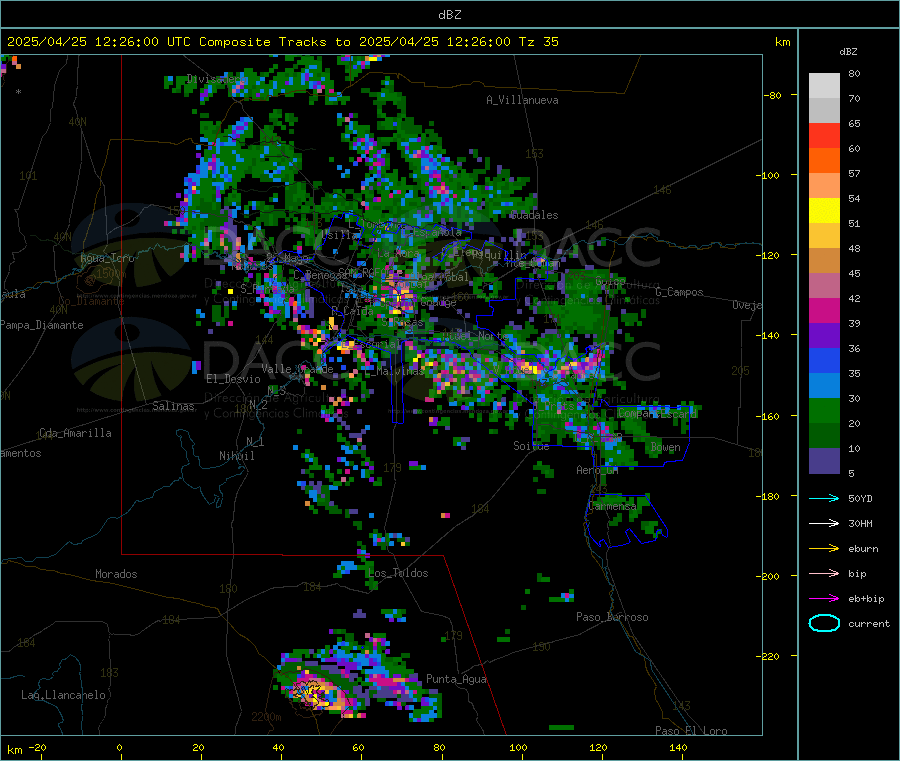Viewport: 900px width, 761px height.
Task: Click the cyan 50YD track arrow
Action: coord(824,498)
